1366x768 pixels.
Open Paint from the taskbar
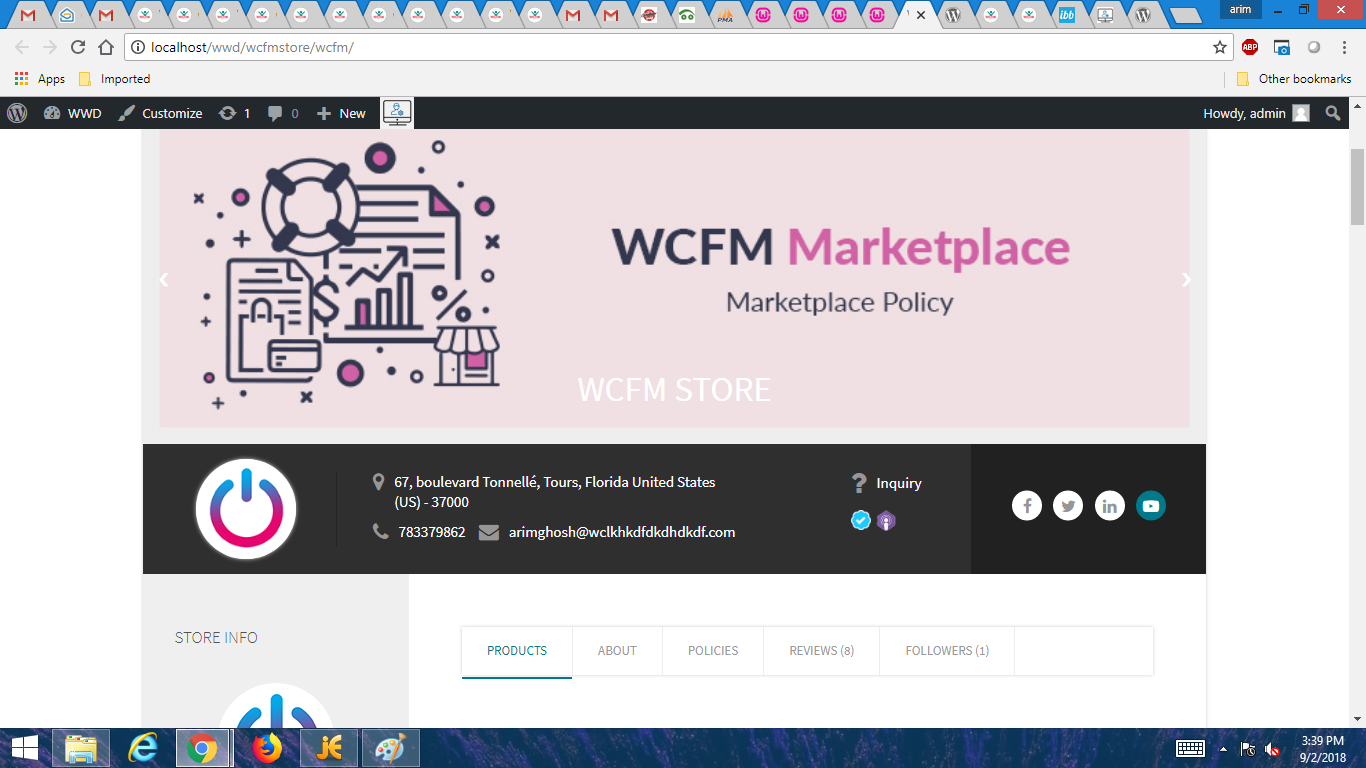coord(391,748)
